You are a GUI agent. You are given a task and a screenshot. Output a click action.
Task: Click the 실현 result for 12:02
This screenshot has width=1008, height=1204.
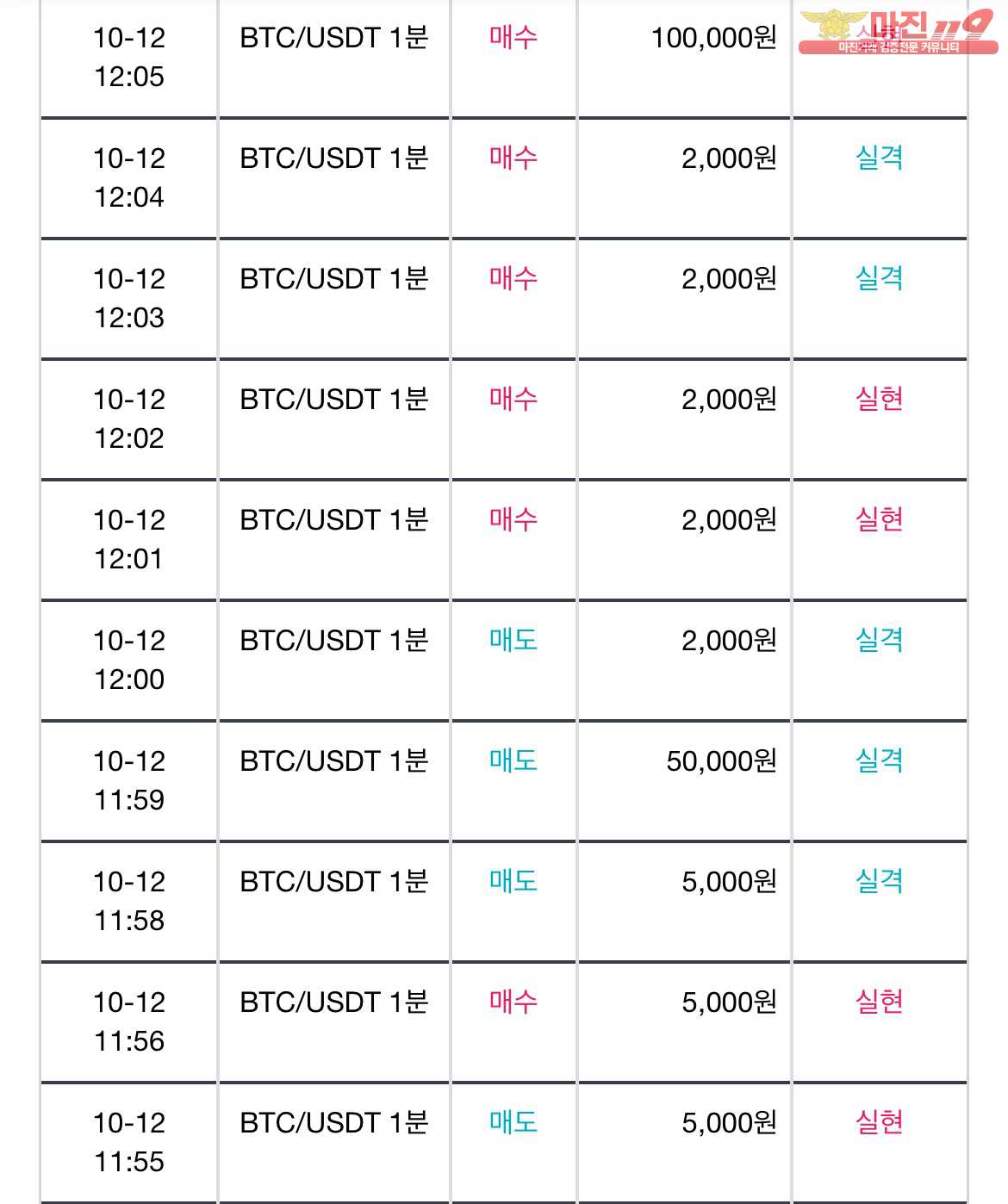[x=879, y=399]
